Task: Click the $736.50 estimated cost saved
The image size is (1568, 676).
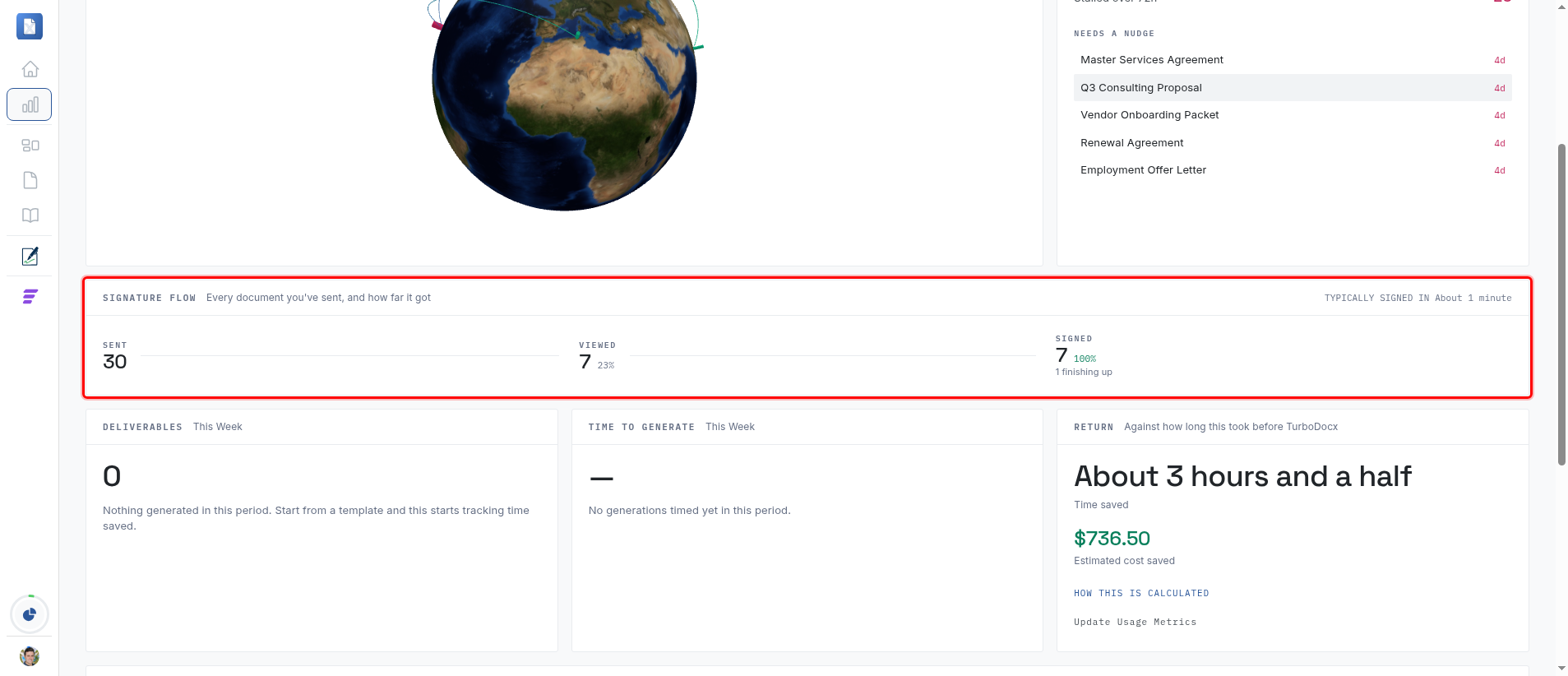Action: coord(1112,539)
